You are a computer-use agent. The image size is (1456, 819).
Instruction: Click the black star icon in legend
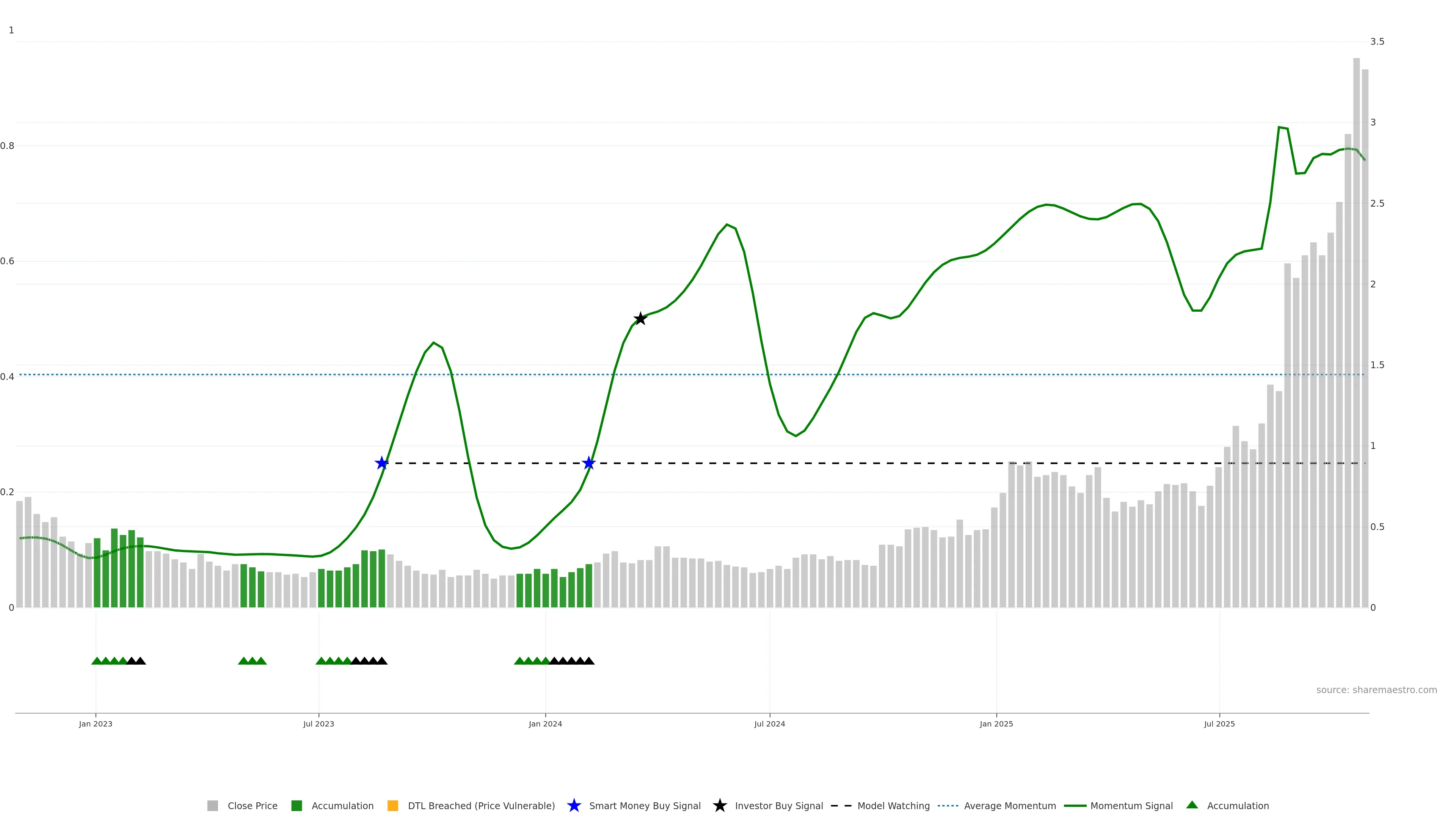720,806
